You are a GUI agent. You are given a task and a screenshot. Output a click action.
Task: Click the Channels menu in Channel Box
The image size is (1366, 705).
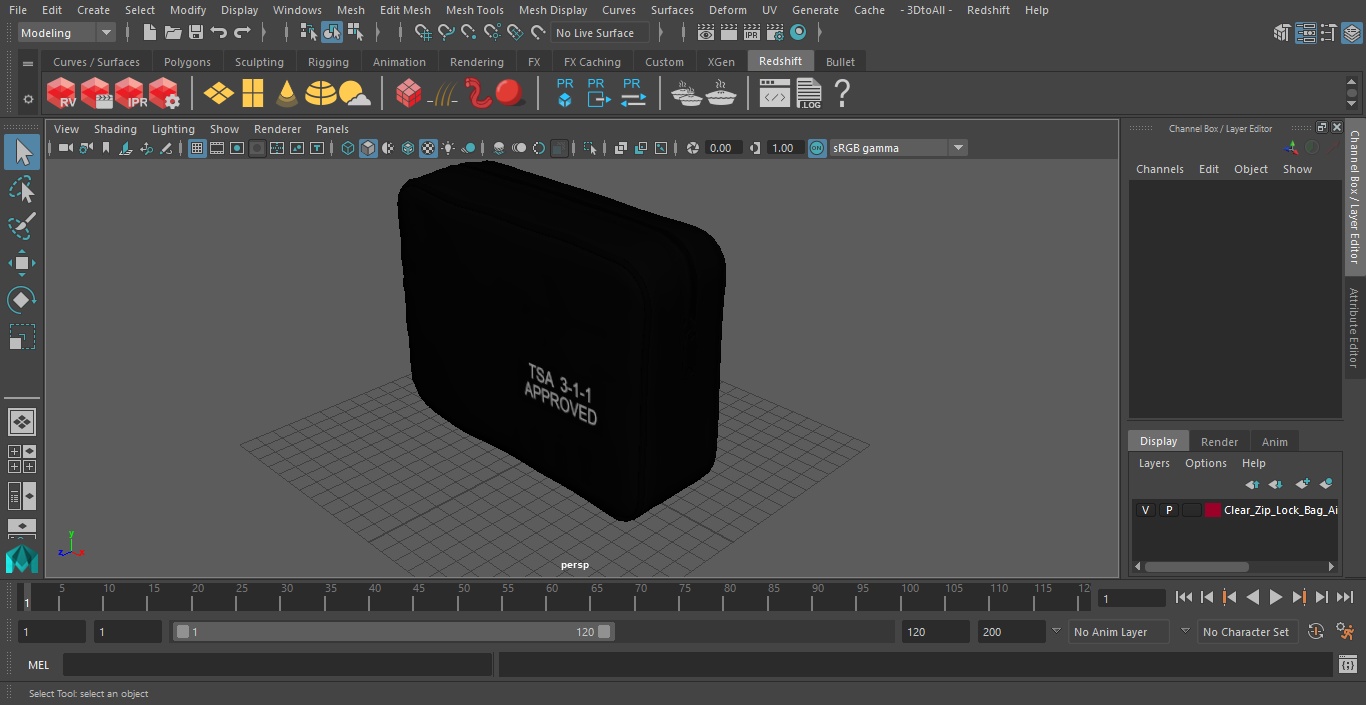click(x=1159, y=169)
